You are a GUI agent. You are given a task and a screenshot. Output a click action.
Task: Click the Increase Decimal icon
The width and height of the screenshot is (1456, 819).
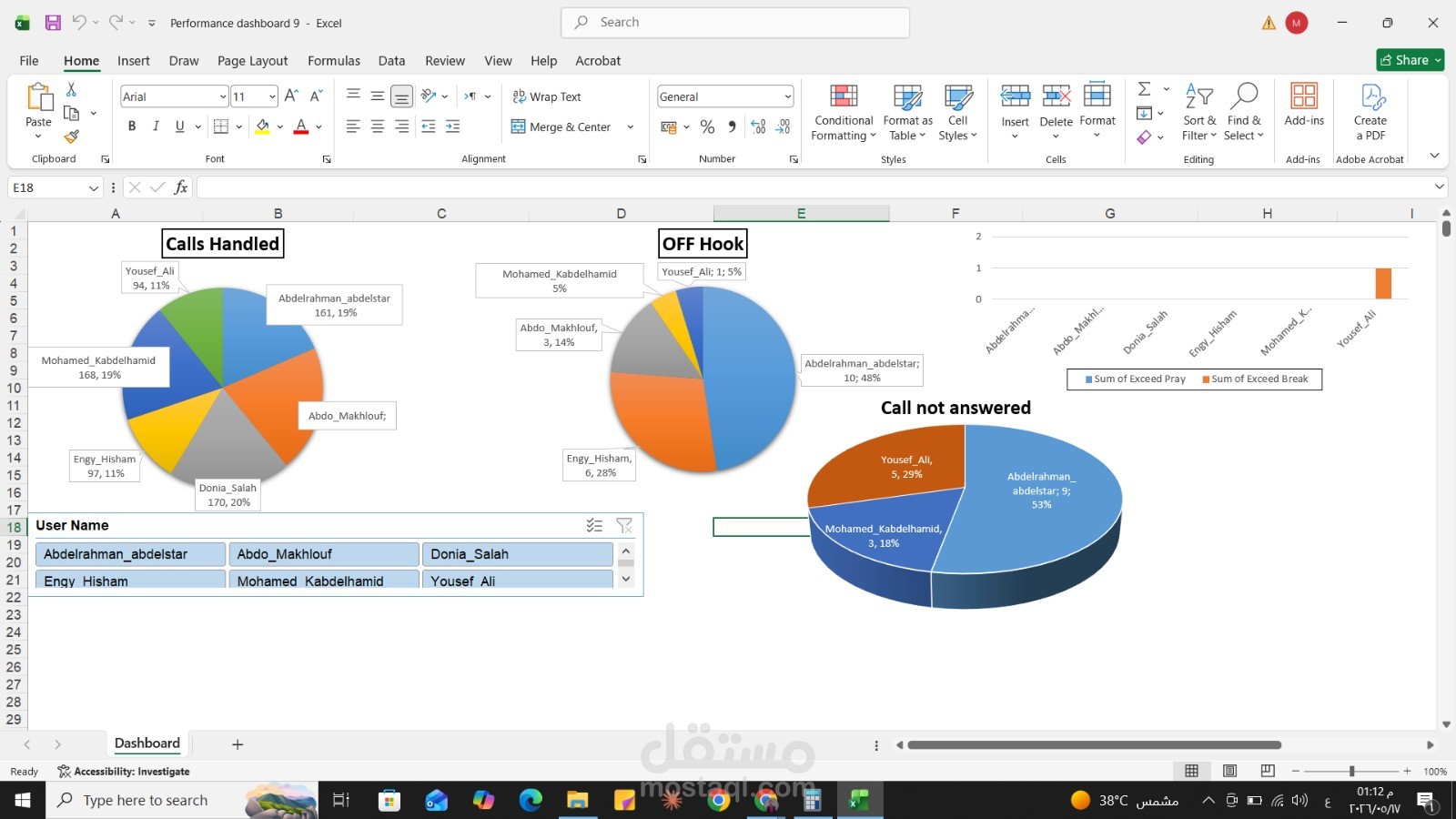[x=758, y=126]
